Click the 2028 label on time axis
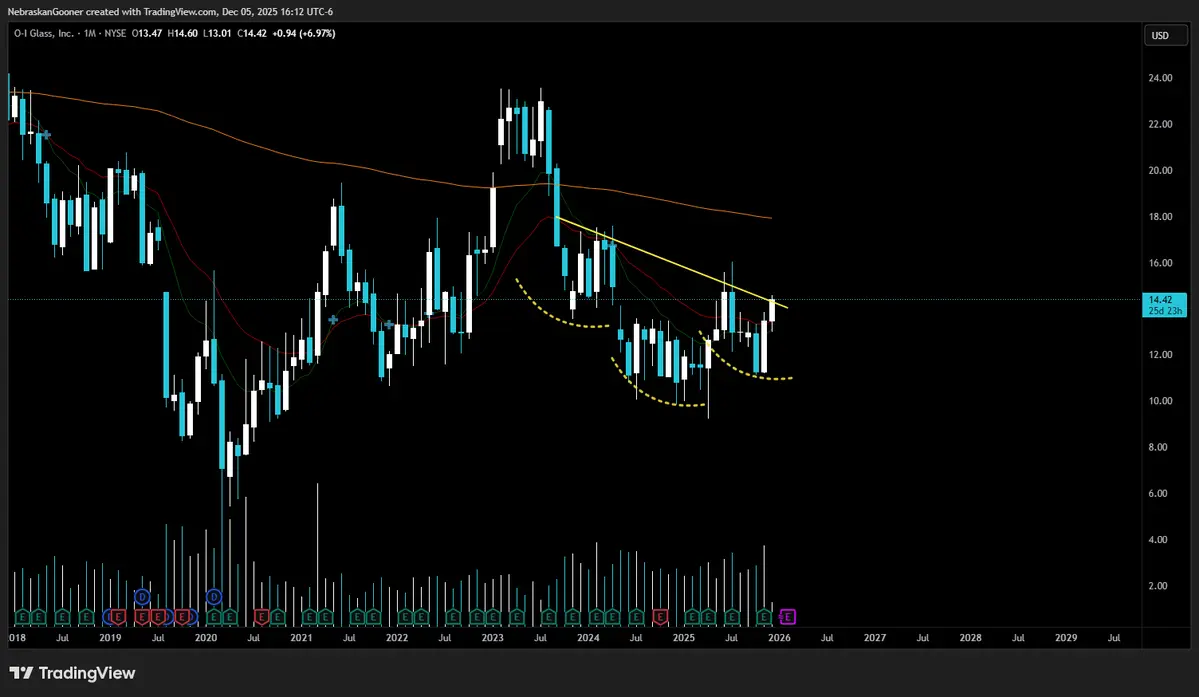 (x=970, y=637)
